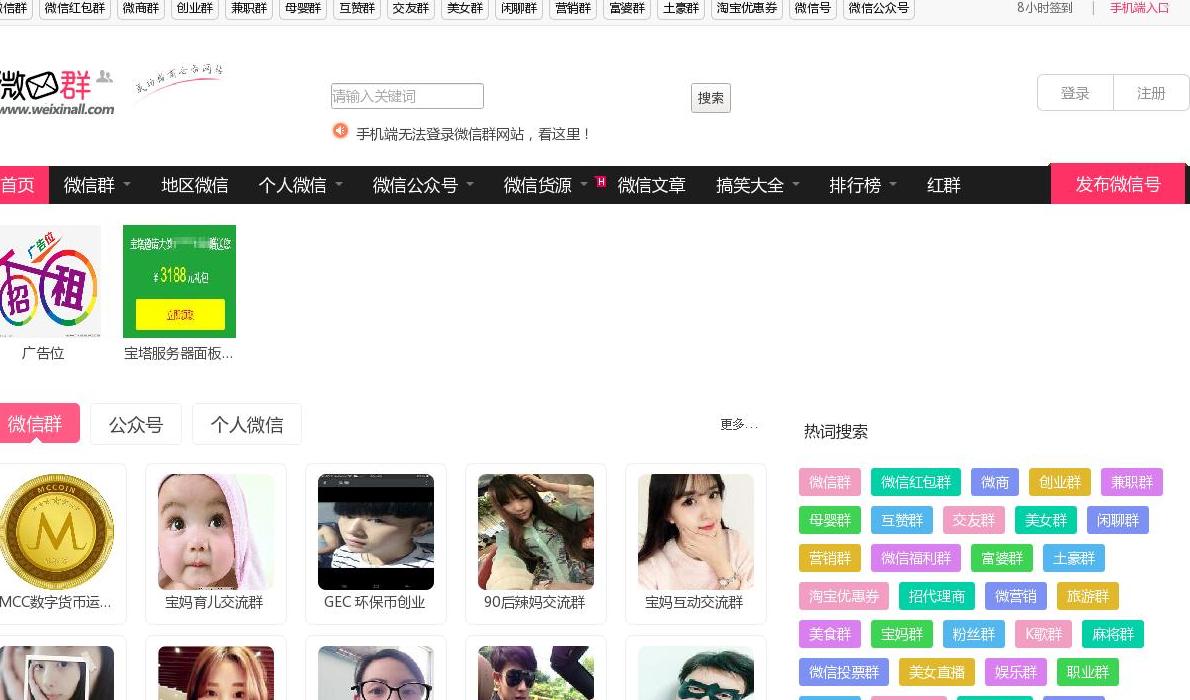Select the 微商 hot-search tag
The width and height of the screenshot is (1190, 700).
pyautogui.click(x=994, y=482)
